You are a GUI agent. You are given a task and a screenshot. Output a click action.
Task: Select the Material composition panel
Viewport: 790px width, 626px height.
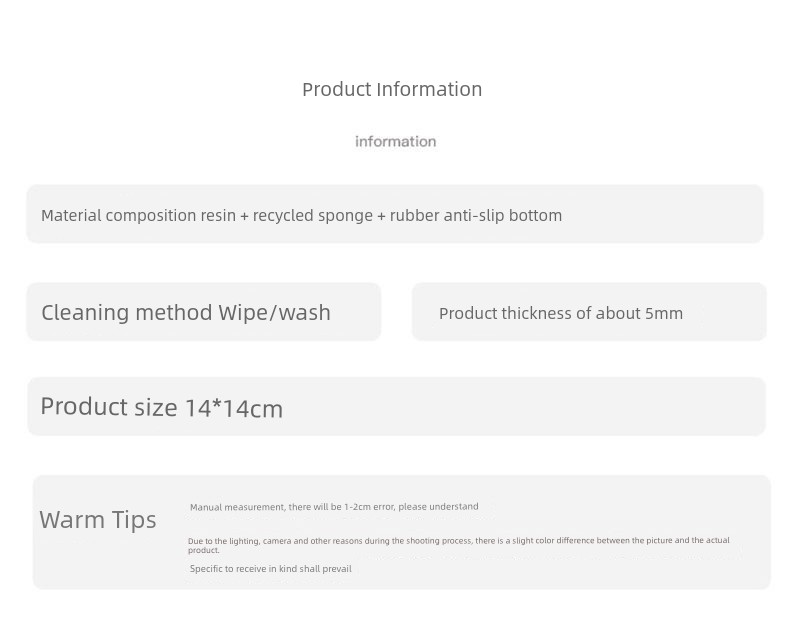point(395,214)
